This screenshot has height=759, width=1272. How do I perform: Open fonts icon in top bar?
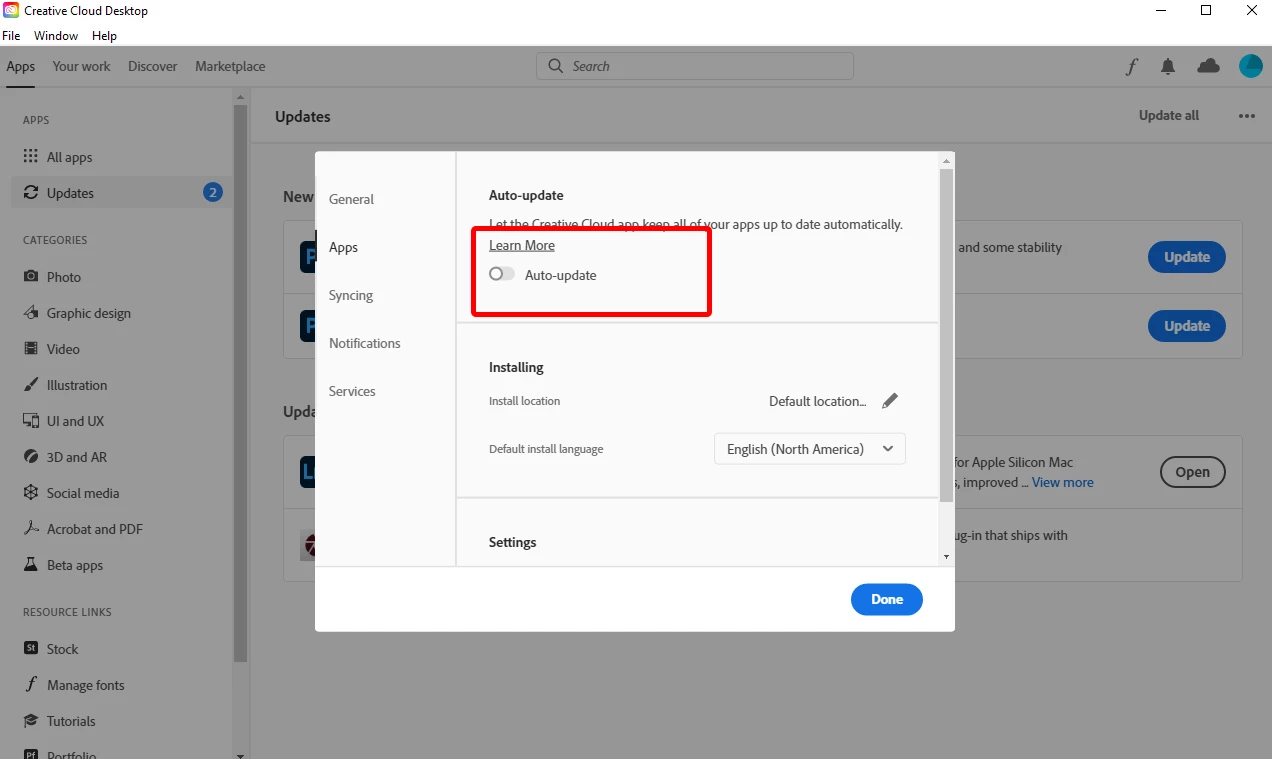click(x=1131, y=66)
